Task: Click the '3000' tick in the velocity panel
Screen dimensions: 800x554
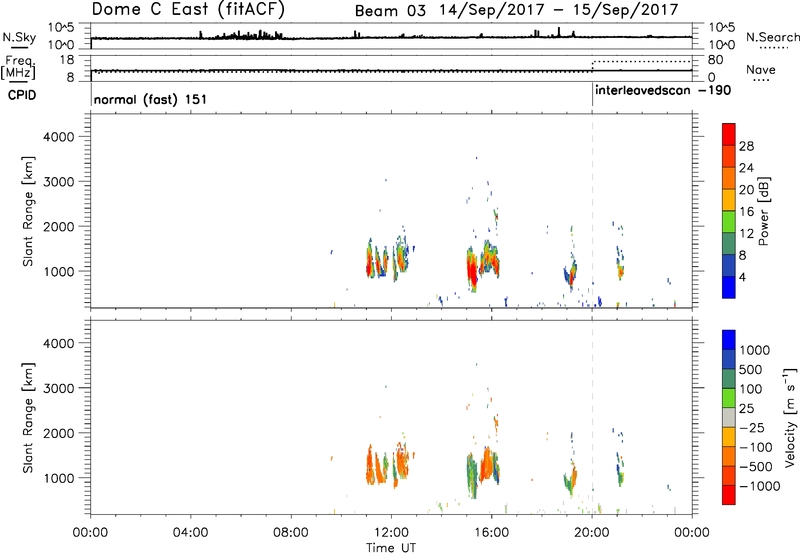Action: pos(58,388)
